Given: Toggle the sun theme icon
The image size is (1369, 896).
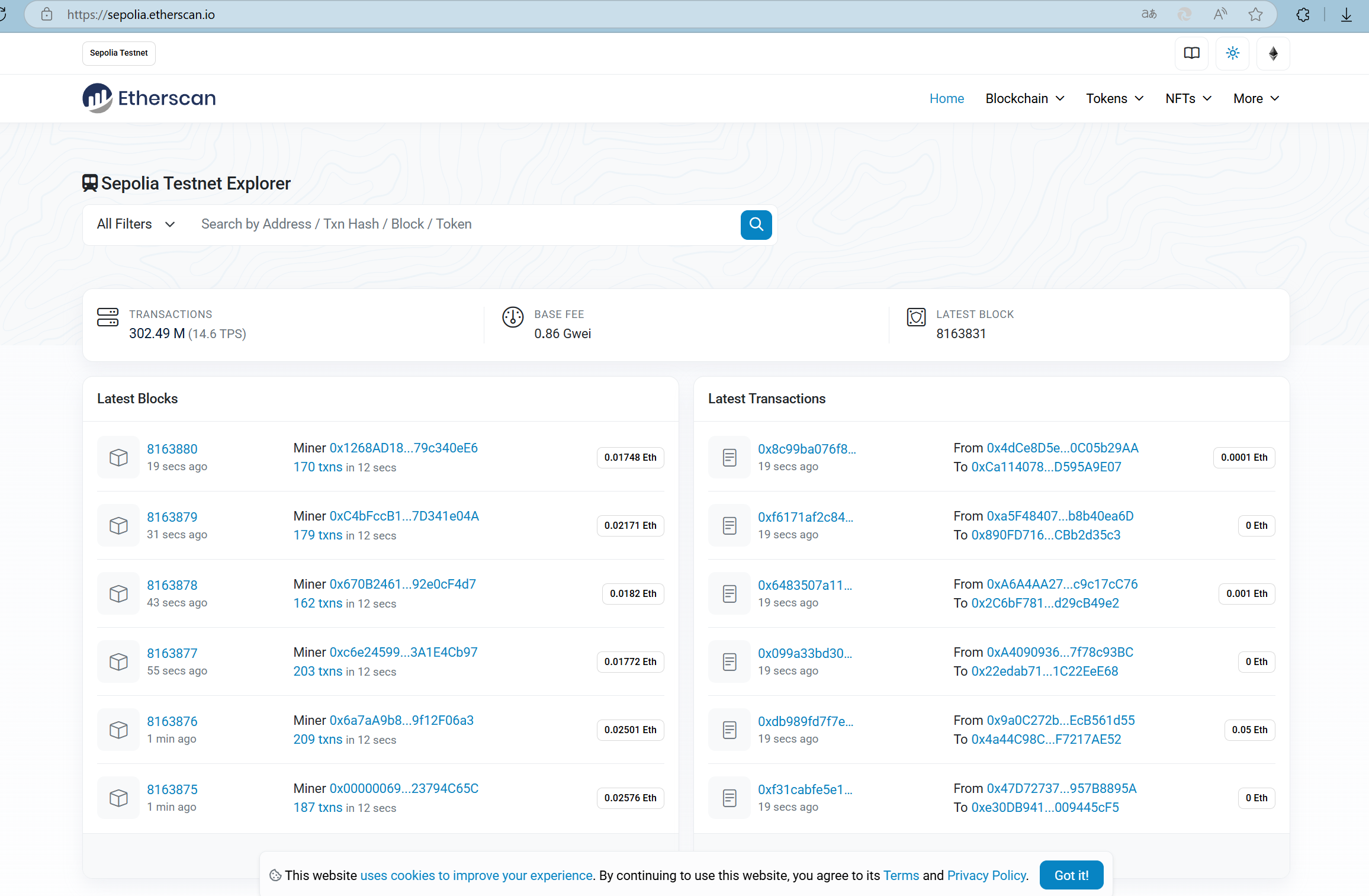Looking at the screenshot, I should point(1232,53).
